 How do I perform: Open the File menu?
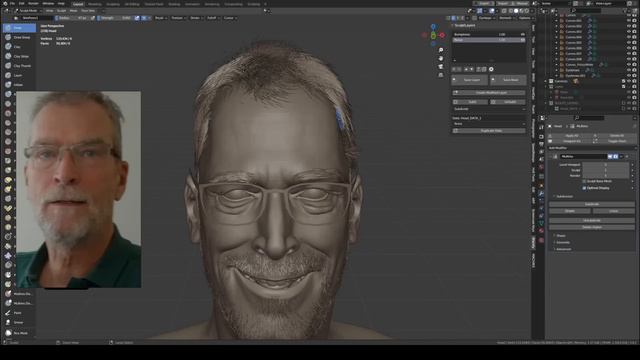point(12,4)
